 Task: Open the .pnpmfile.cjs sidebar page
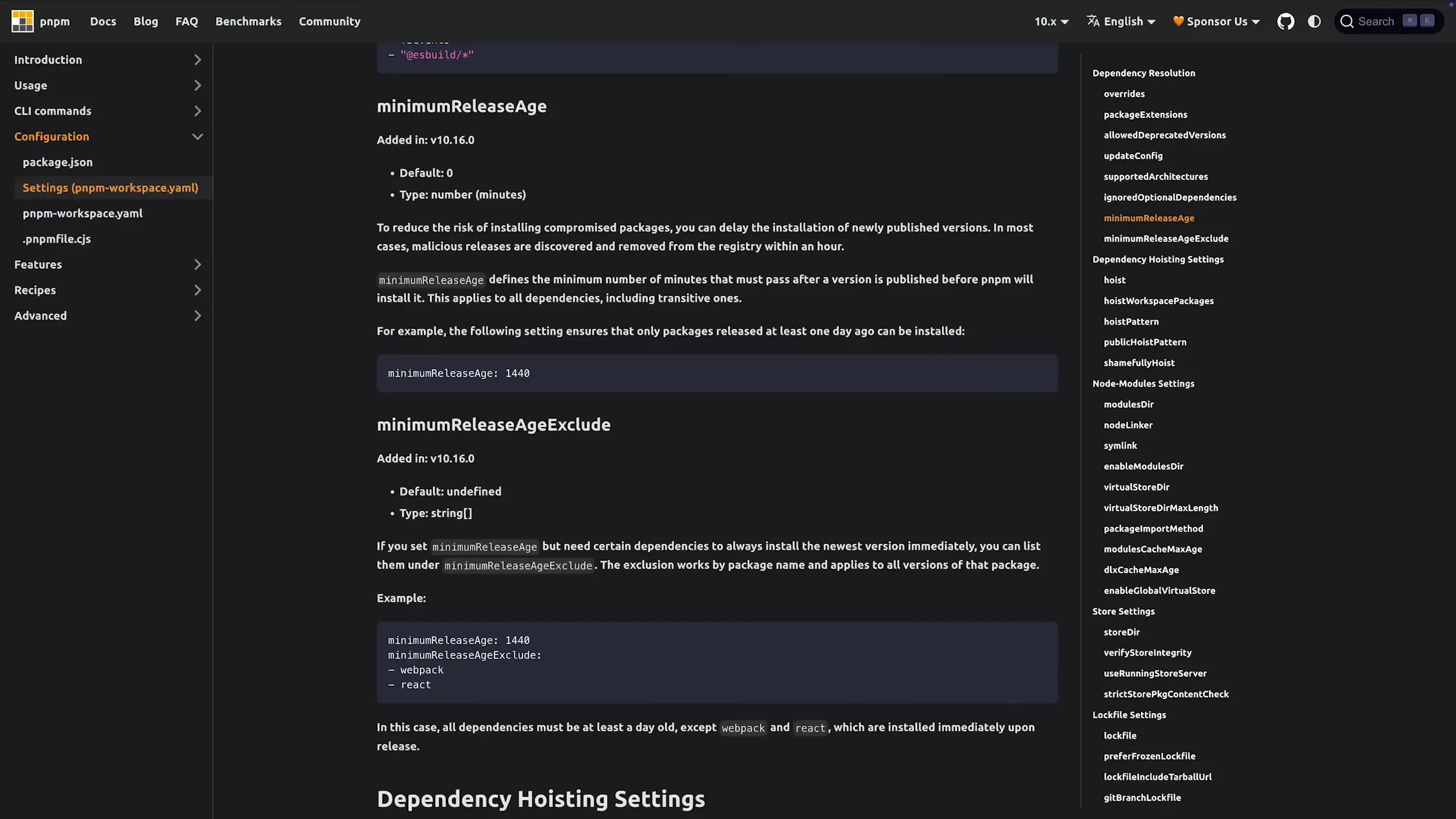57,239
